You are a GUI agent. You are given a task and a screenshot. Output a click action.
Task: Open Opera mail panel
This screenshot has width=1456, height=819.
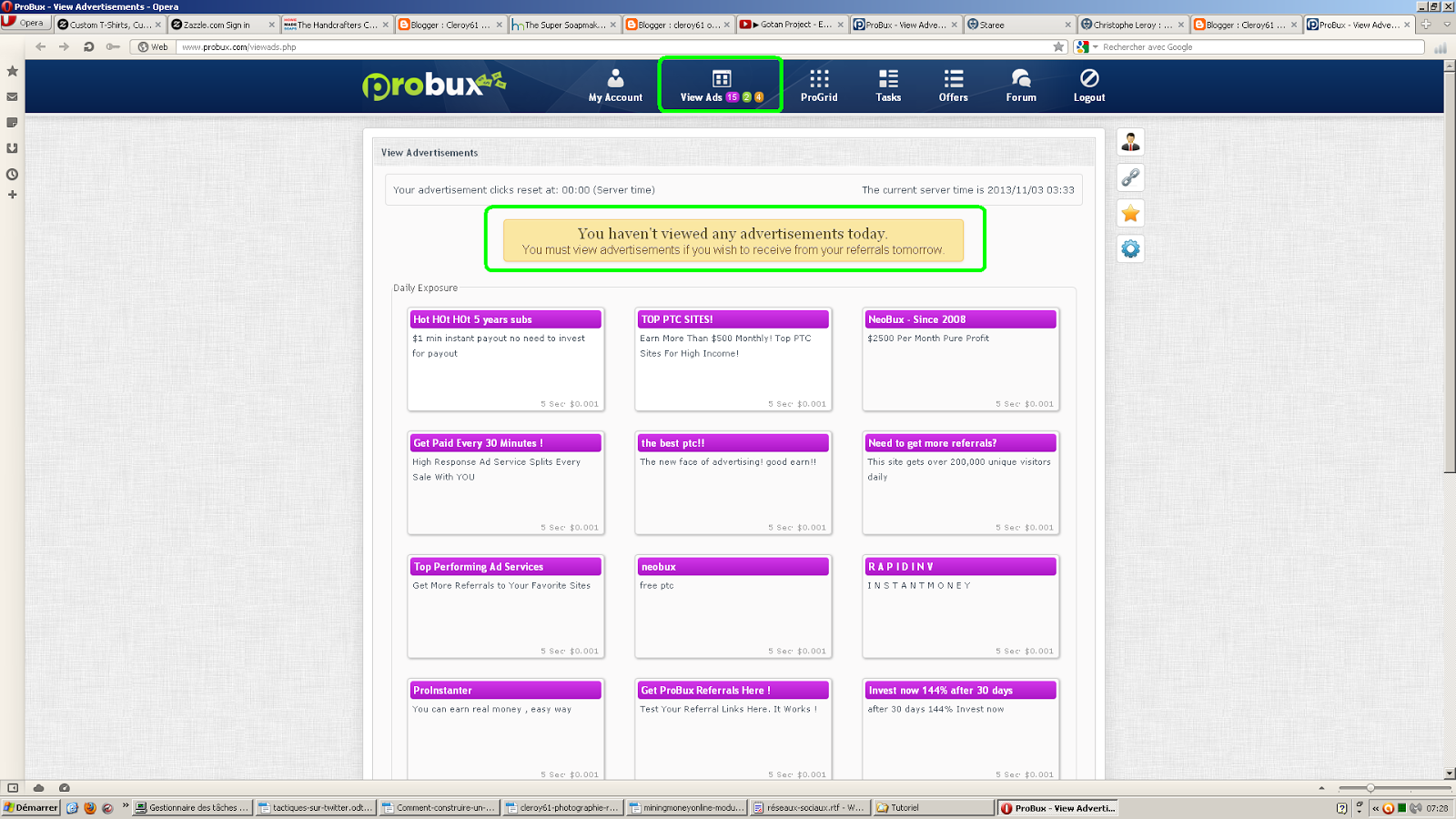12,96
